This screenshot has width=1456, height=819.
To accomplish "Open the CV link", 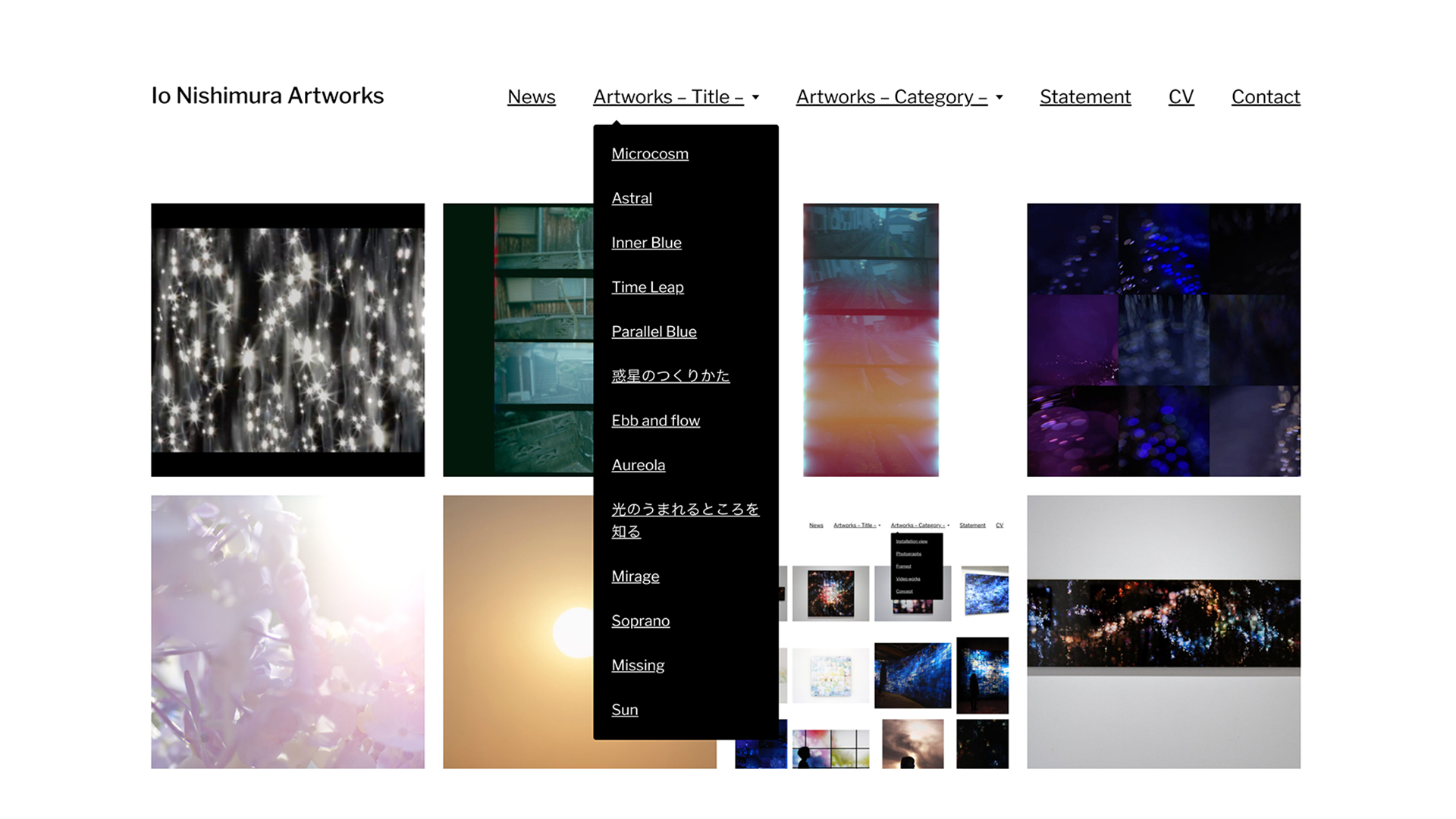I will click(x=1181, y=97).
